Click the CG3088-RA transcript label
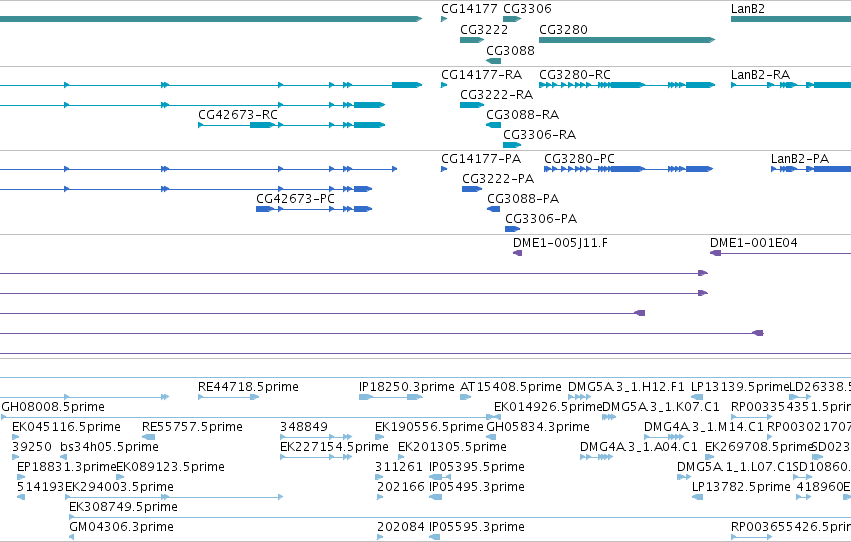 (522, 115)
